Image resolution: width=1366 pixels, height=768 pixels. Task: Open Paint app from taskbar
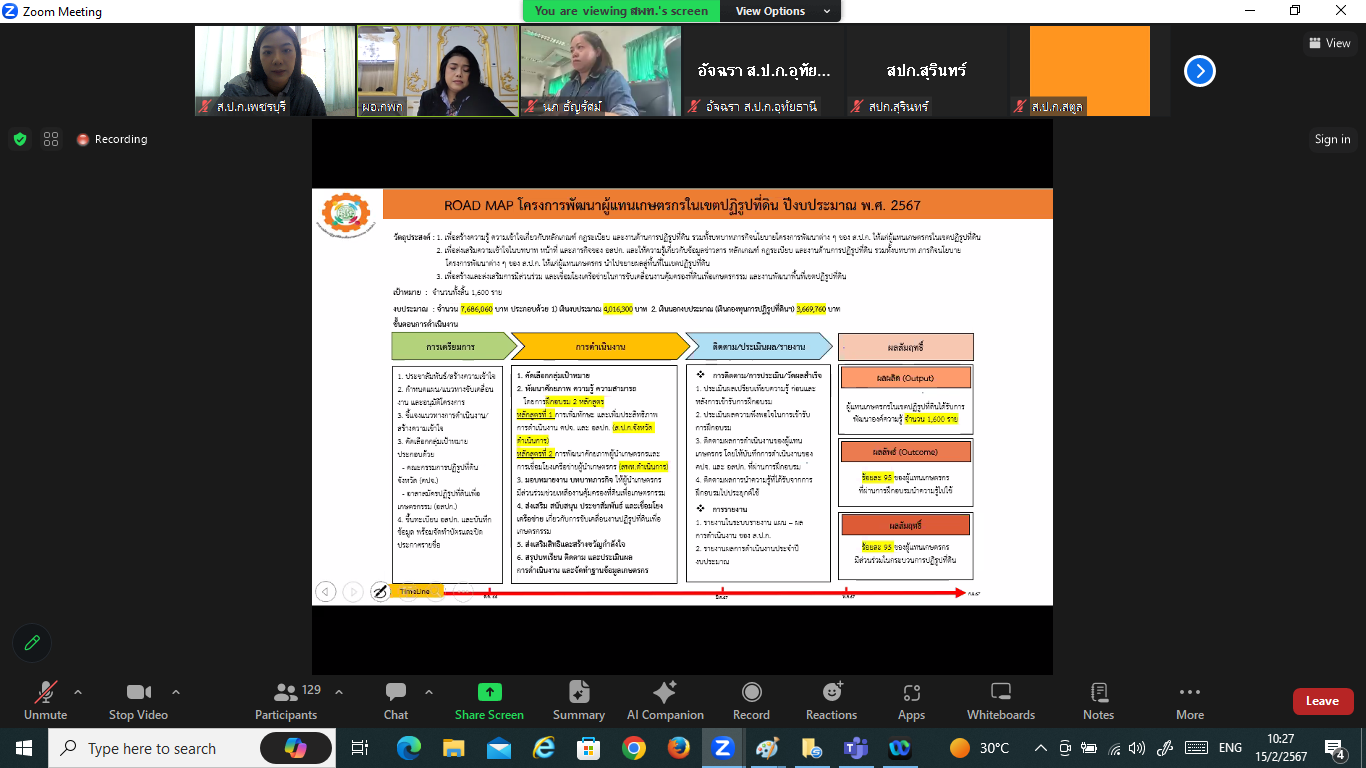768,748
